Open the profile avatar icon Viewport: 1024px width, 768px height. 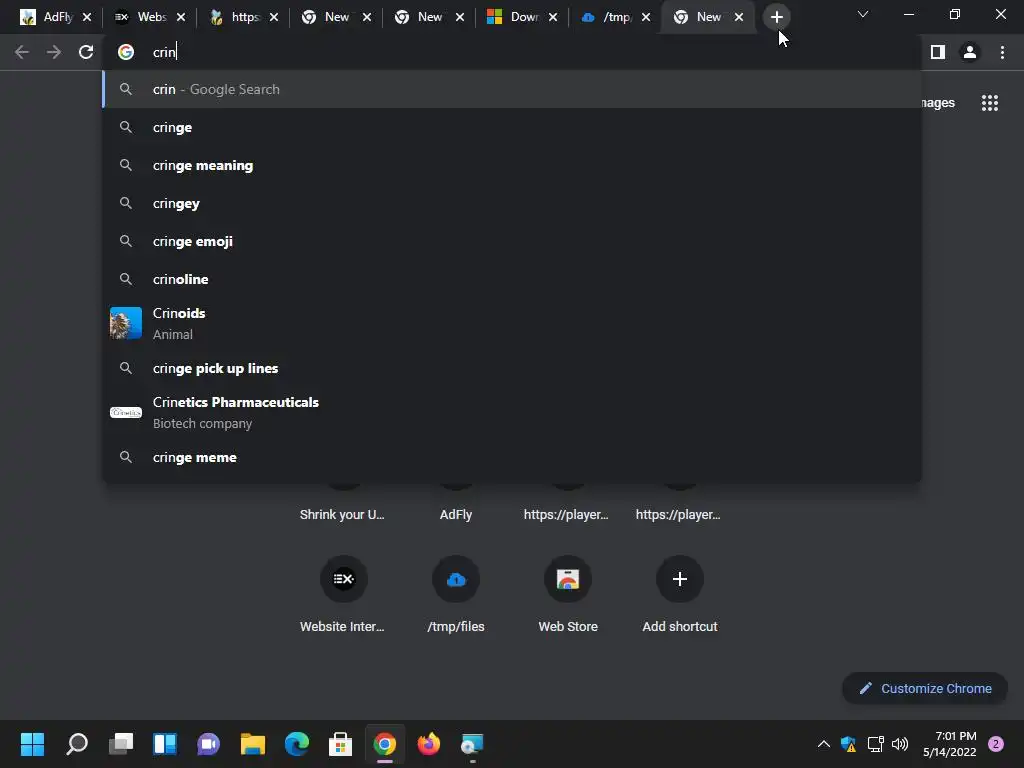[970, 52]
